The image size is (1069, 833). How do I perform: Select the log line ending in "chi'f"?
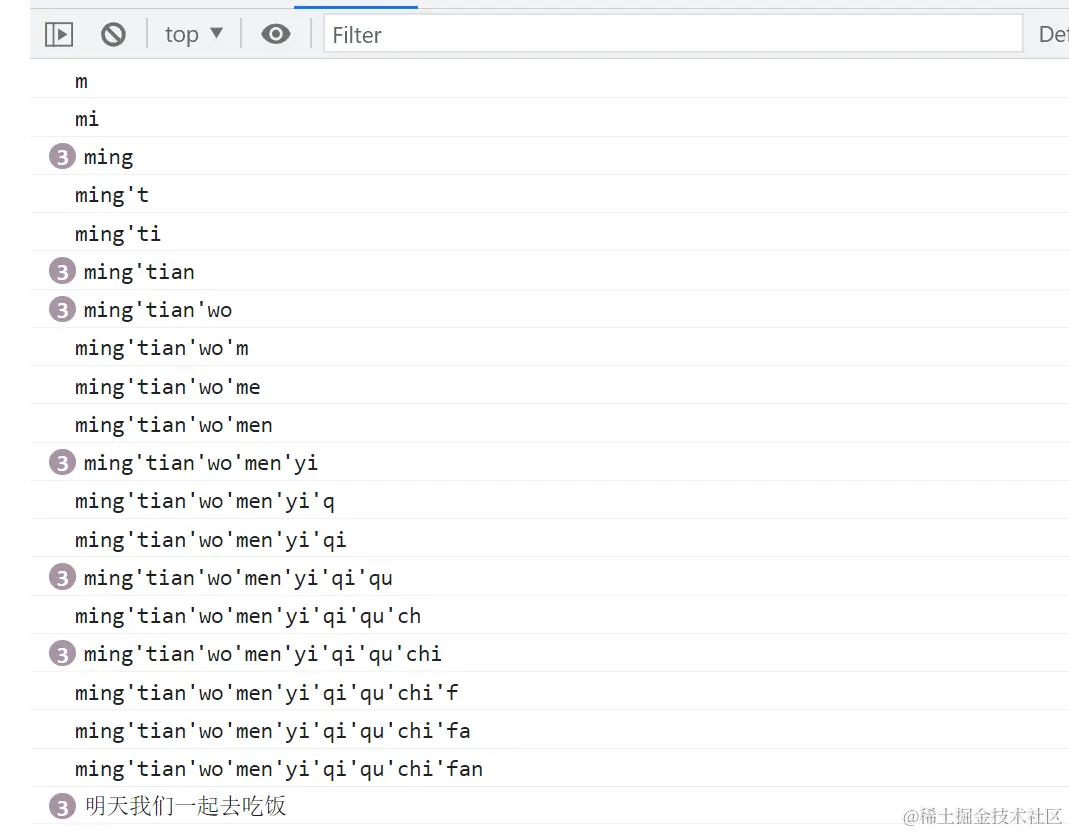click(267, 693)
